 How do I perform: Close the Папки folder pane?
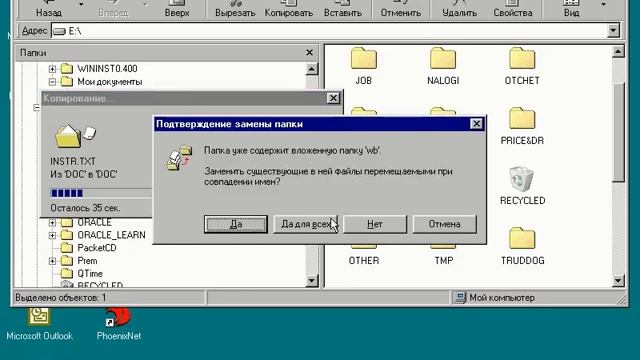309,53
